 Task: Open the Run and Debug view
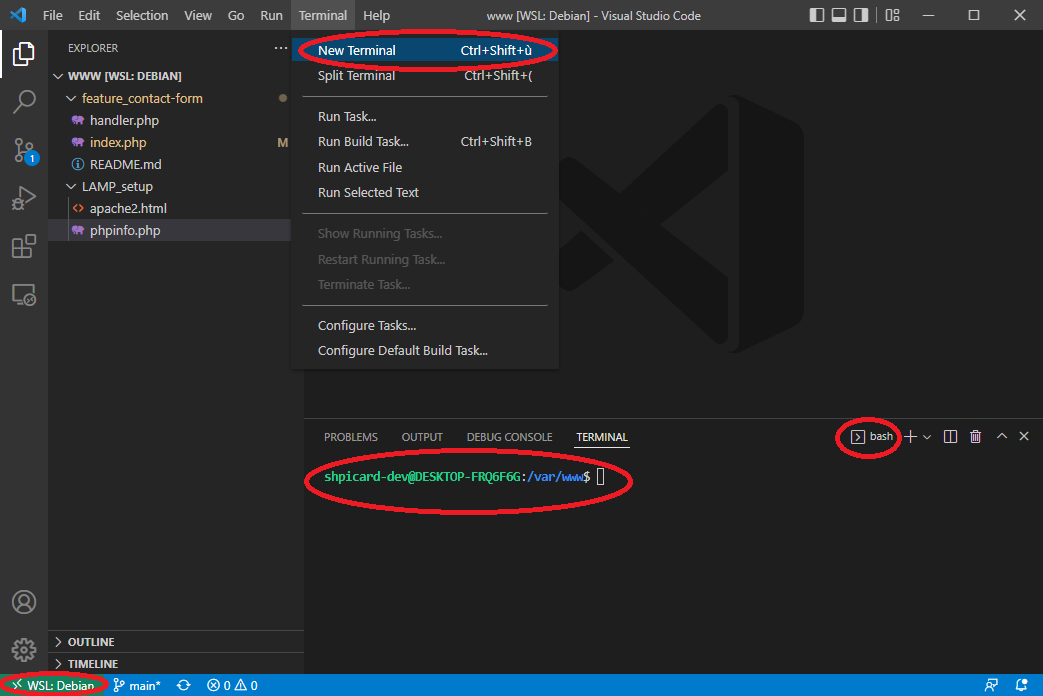pos(24,198)
